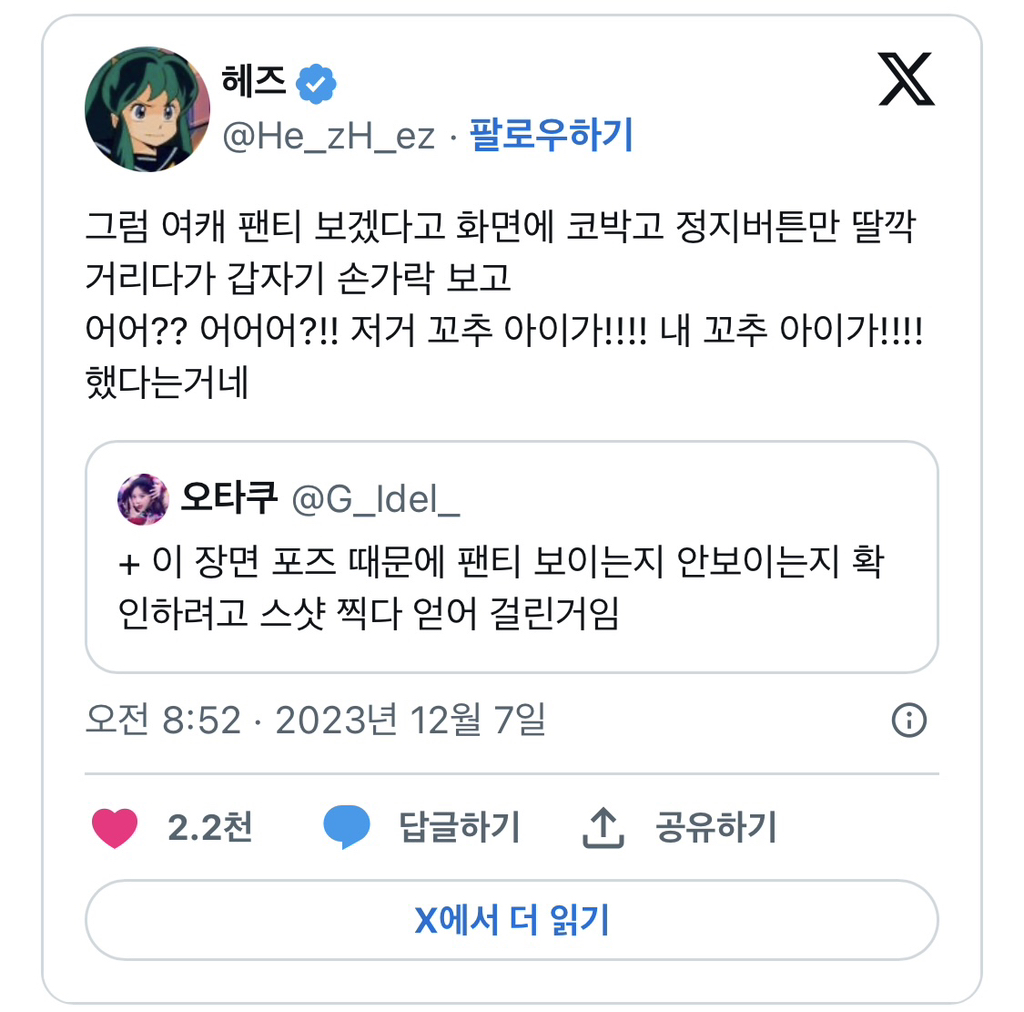Click the 오전 8:52 · 2023년 12월 7일 timestamp
The height and width of the screenshot is (1012, 1024).
click(315, 720)
